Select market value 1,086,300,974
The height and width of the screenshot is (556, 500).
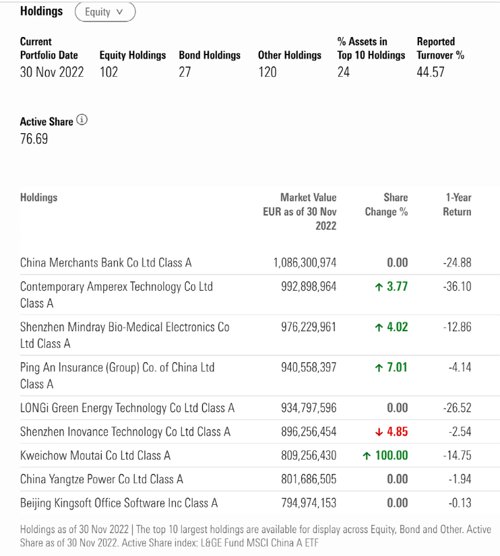[x=305, y=263]
